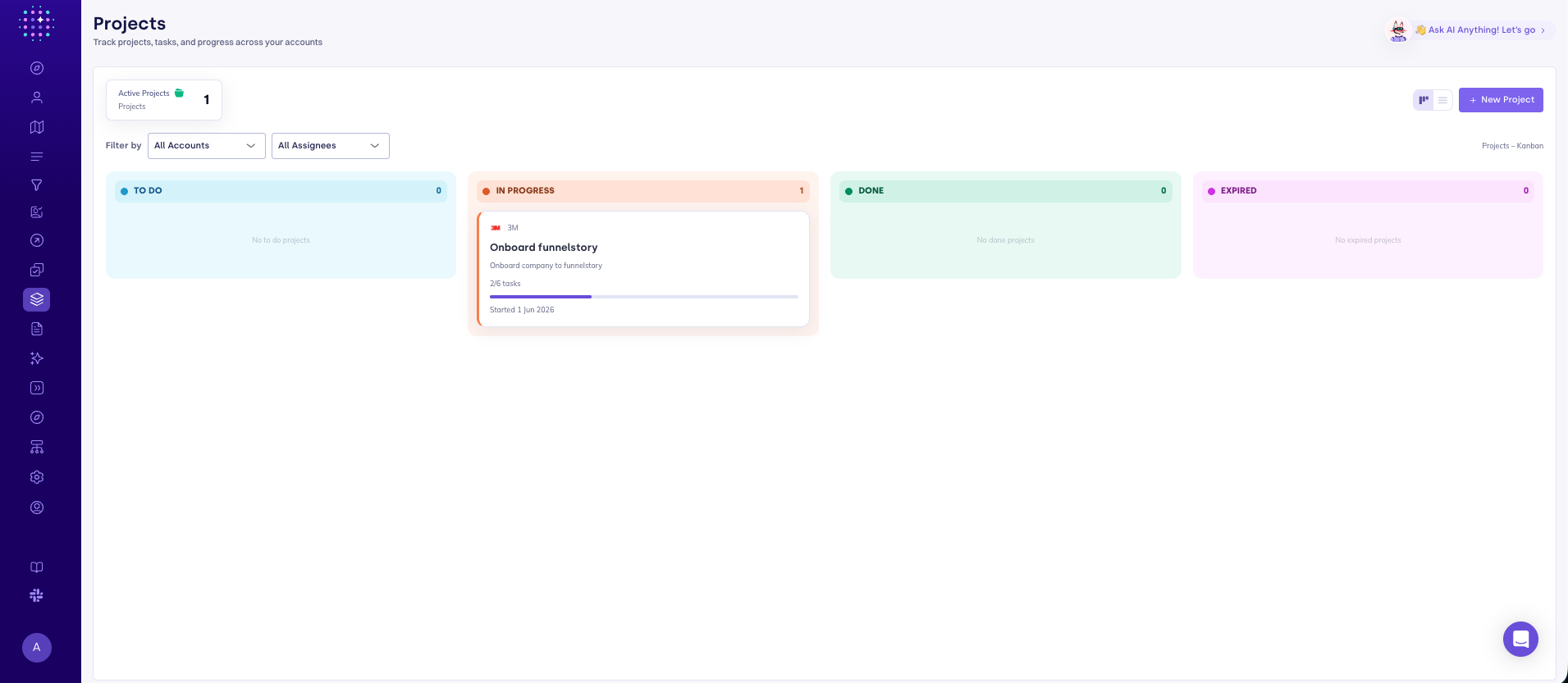This screenshot has height=683, width=1568.
Task: Click the New Project button
Action: pos(1501,100)
